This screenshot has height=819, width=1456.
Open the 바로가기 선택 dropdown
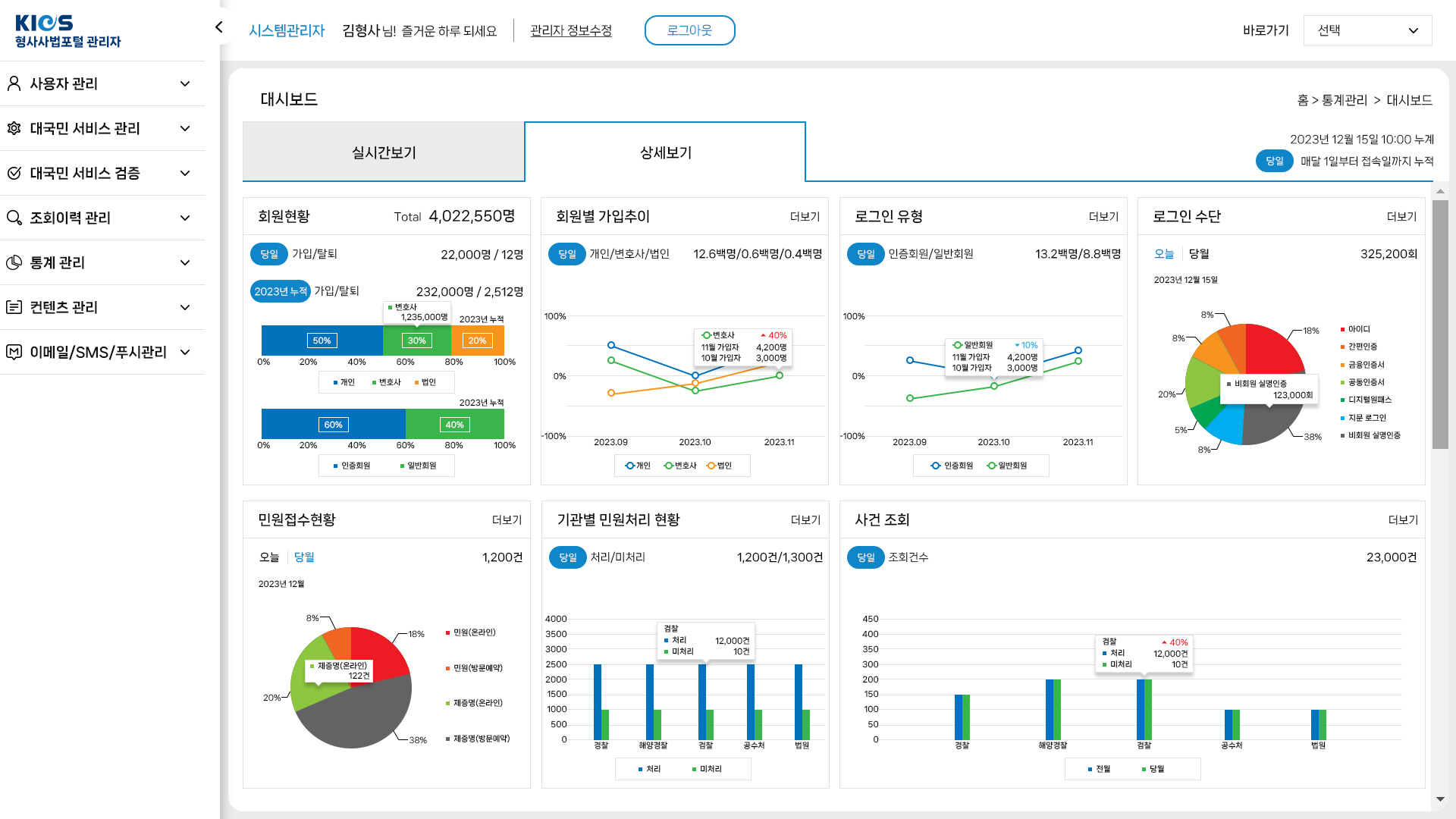click(1367, 30)
